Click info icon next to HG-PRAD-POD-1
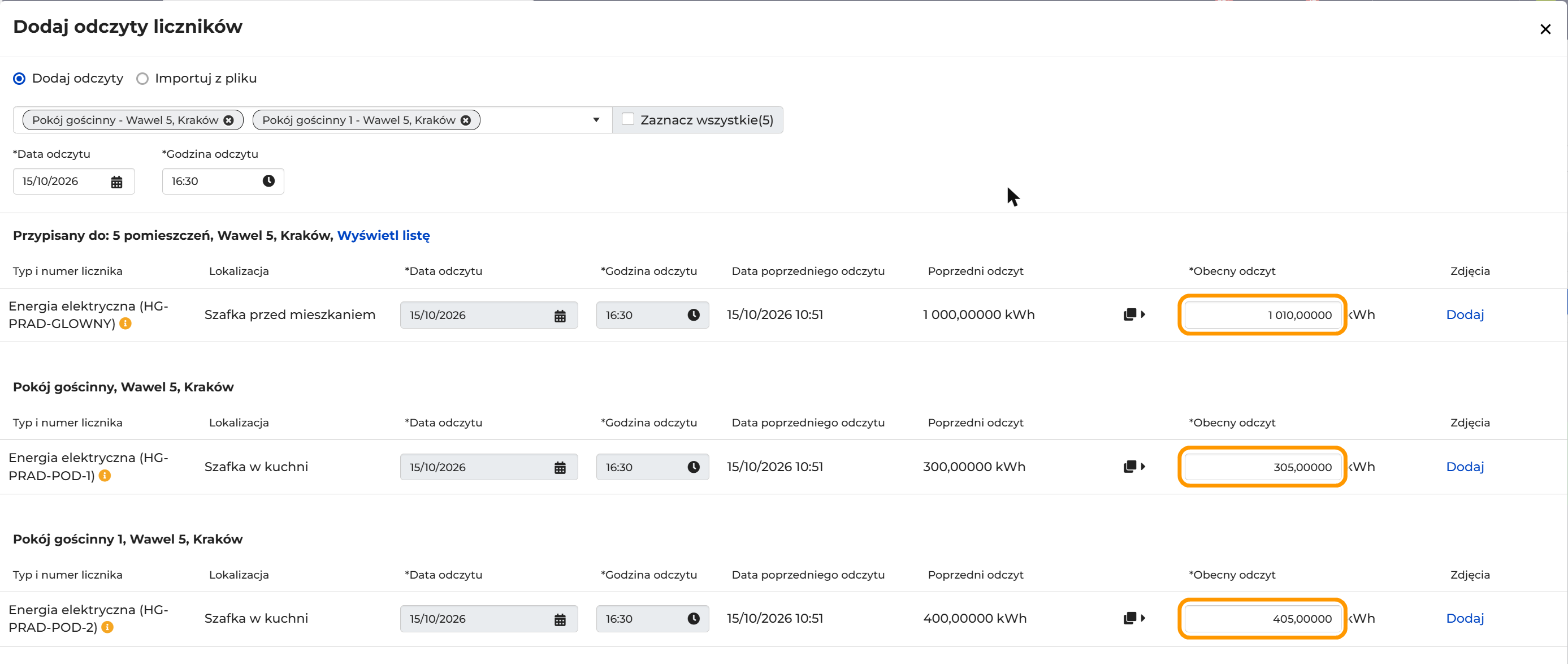 (104, 476)
